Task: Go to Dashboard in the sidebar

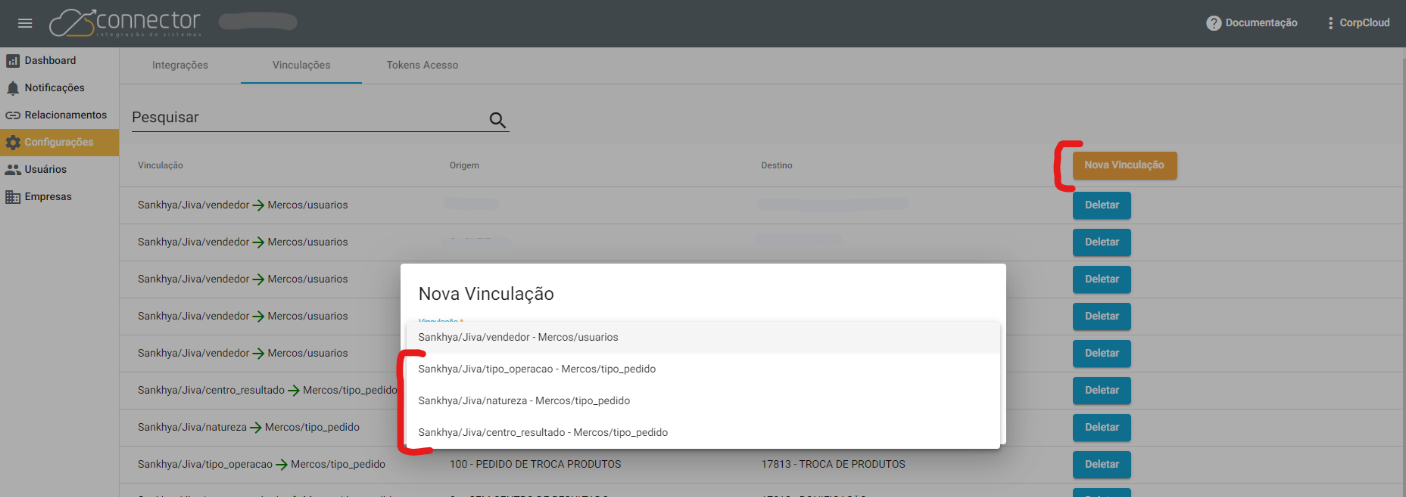Action: (59, 60)
